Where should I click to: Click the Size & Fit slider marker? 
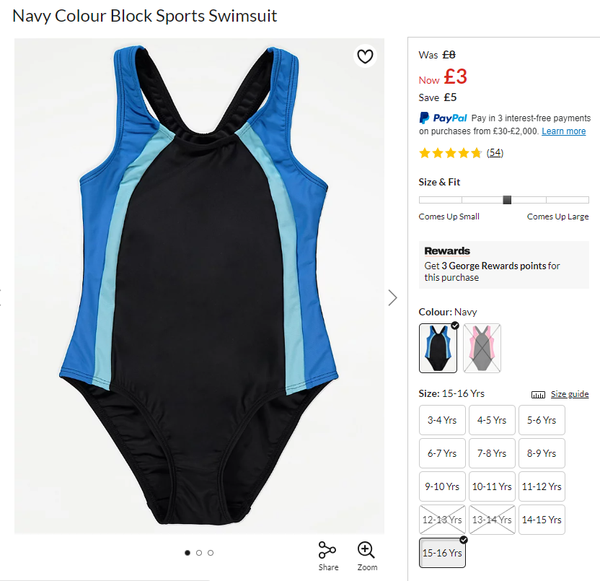[x=507, y=200]
